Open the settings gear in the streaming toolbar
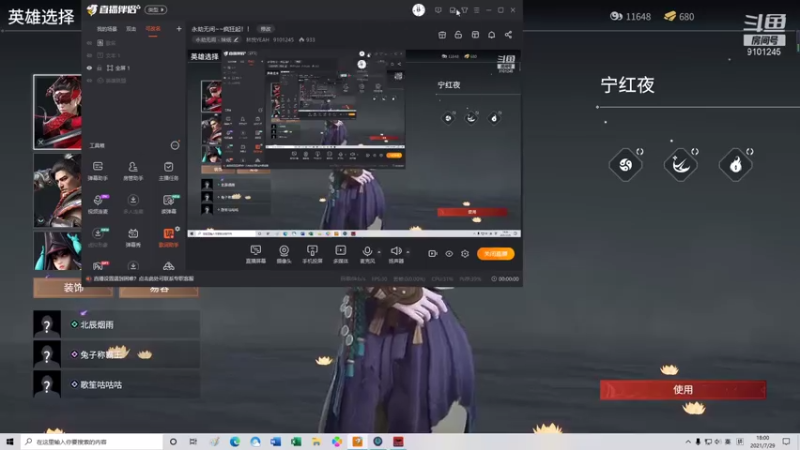Image resolution: width=800 pixels, height=450 pixels. click(465, 254)
